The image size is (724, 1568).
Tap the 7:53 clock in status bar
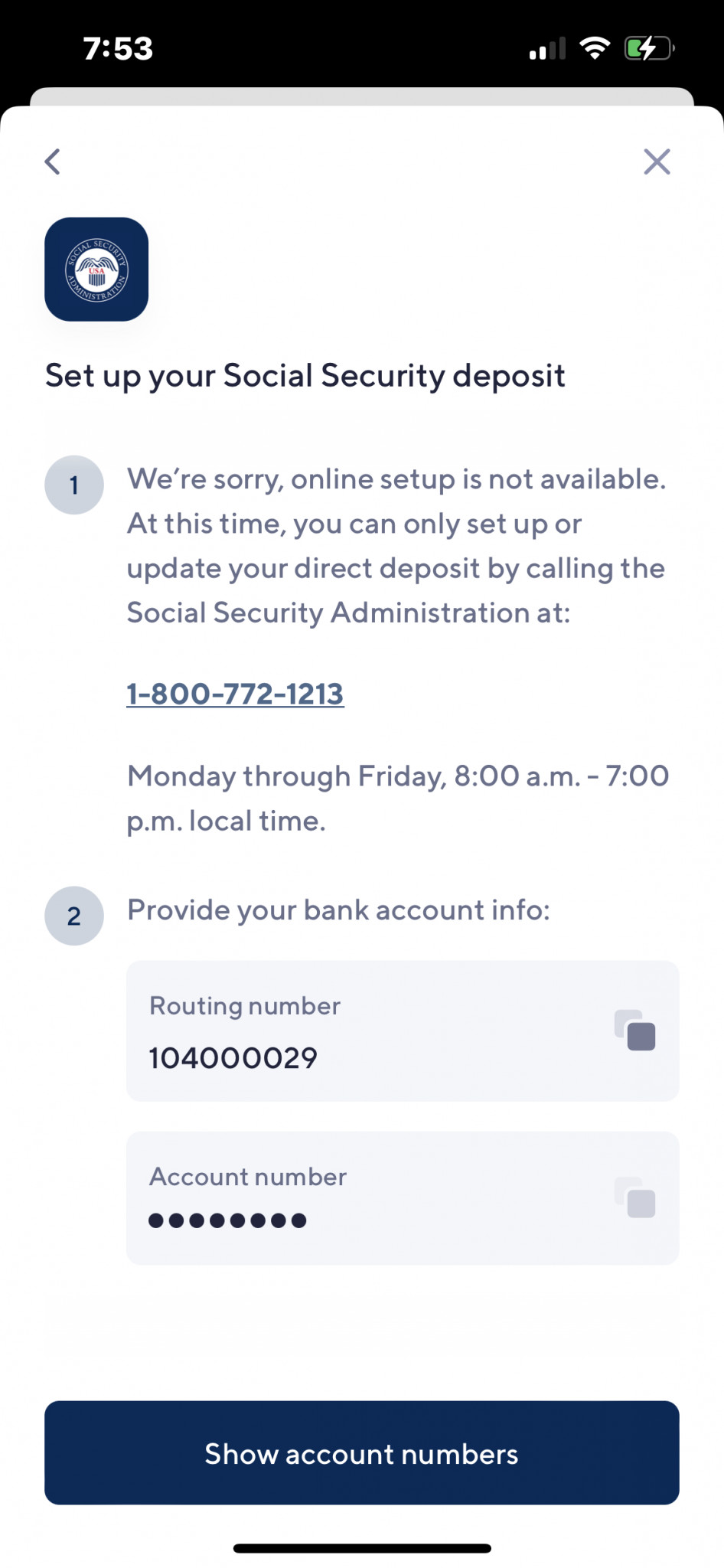(x=118, y=48)
